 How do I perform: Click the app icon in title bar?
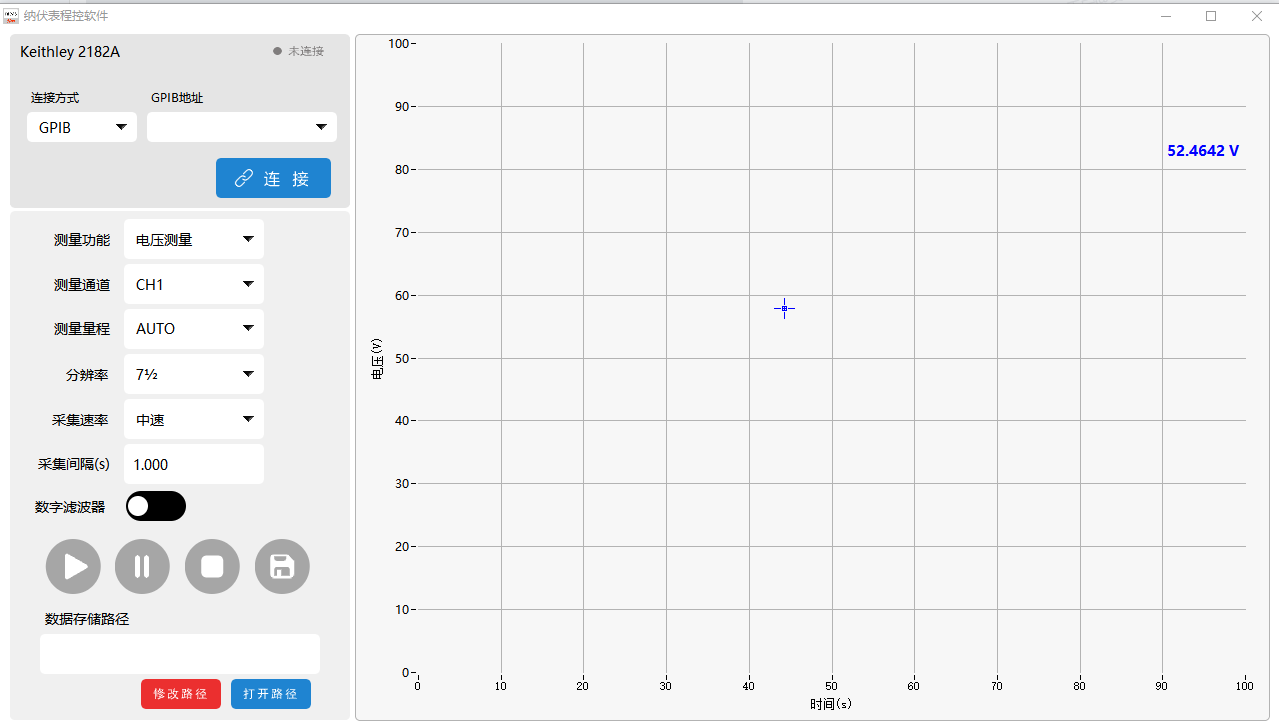pyautogui.click(x=11, y=16)
